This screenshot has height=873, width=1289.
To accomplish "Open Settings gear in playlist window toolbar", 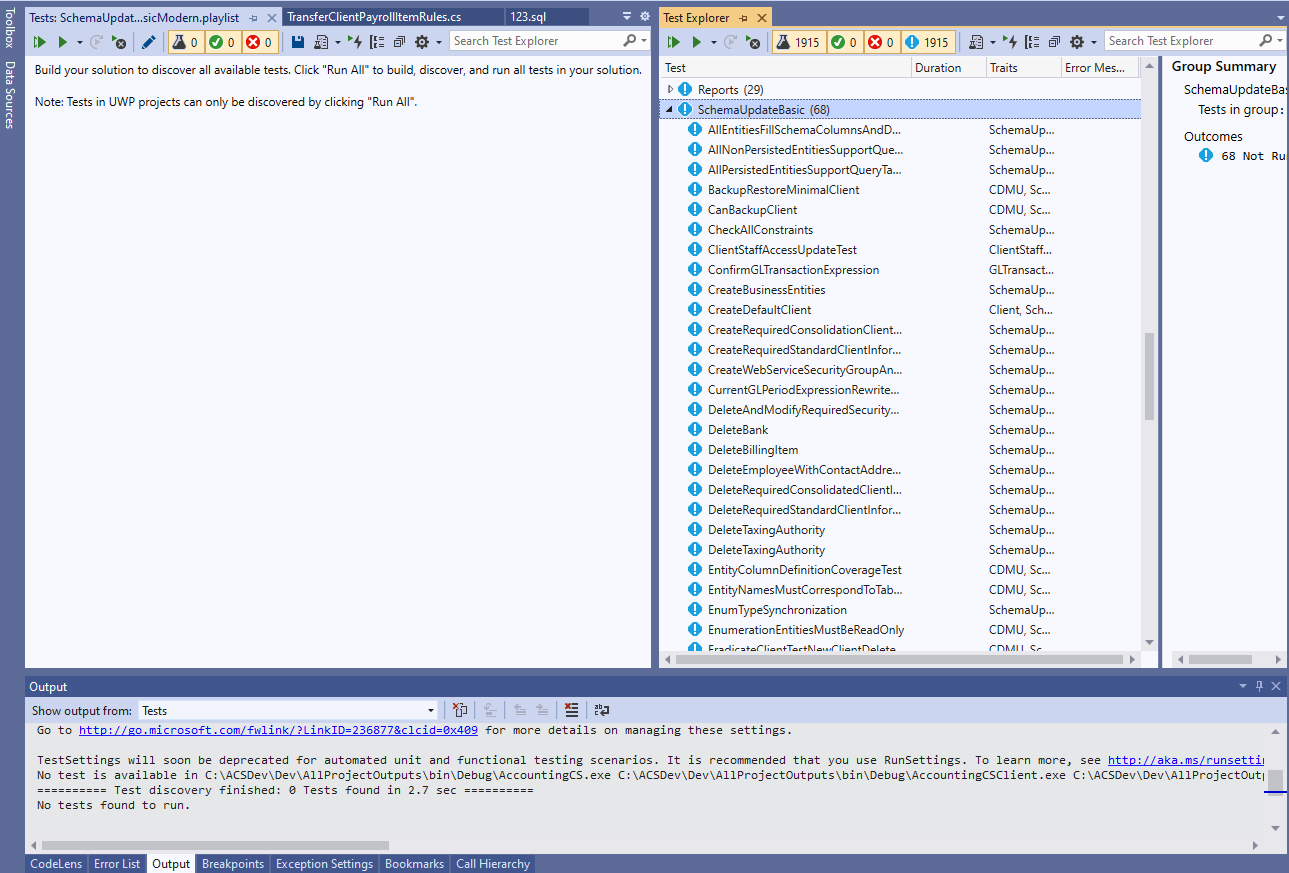I will point(421,42).
